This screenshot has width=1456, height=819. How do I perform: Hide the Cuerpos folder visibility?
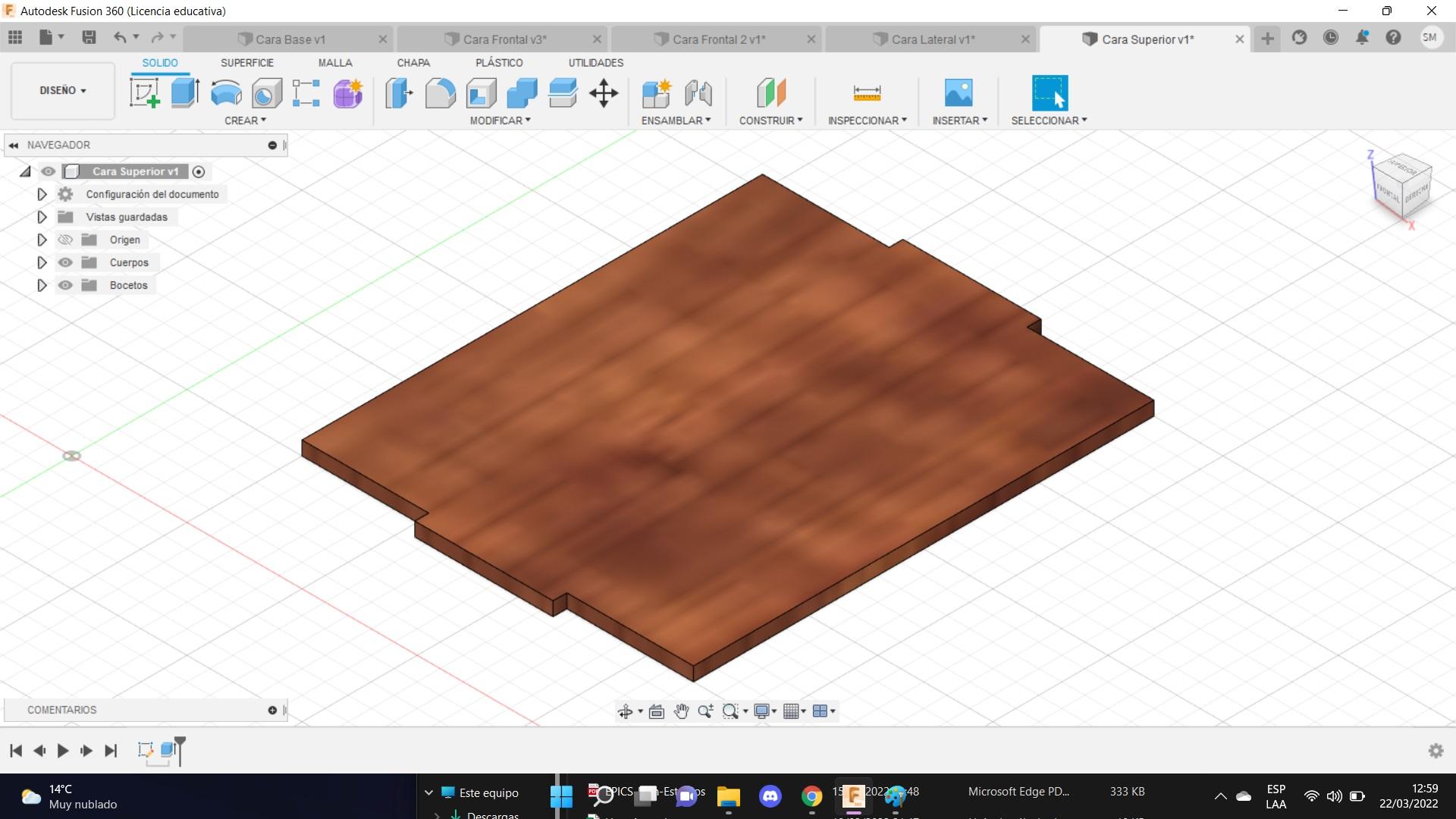click(x=66, y=262)
